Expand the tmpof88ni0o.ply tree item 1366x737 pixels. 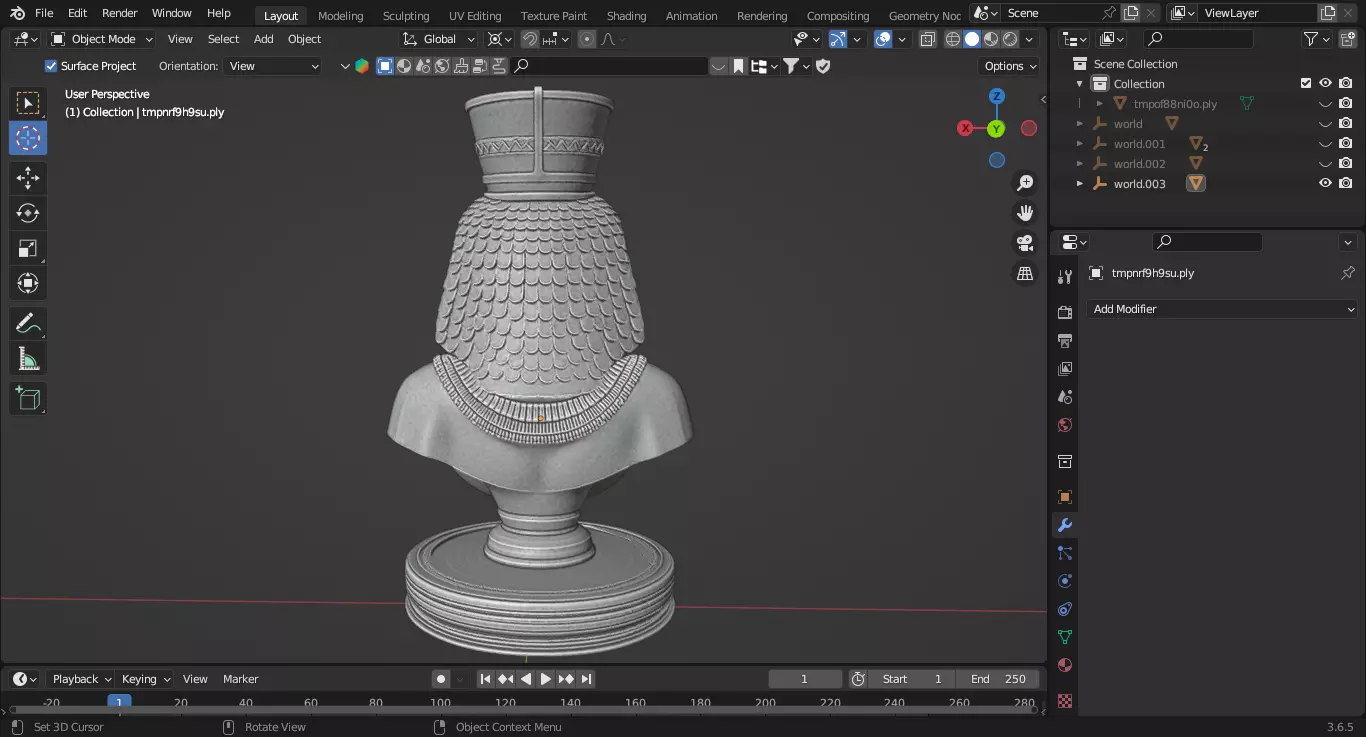[x=1099, y=104]
